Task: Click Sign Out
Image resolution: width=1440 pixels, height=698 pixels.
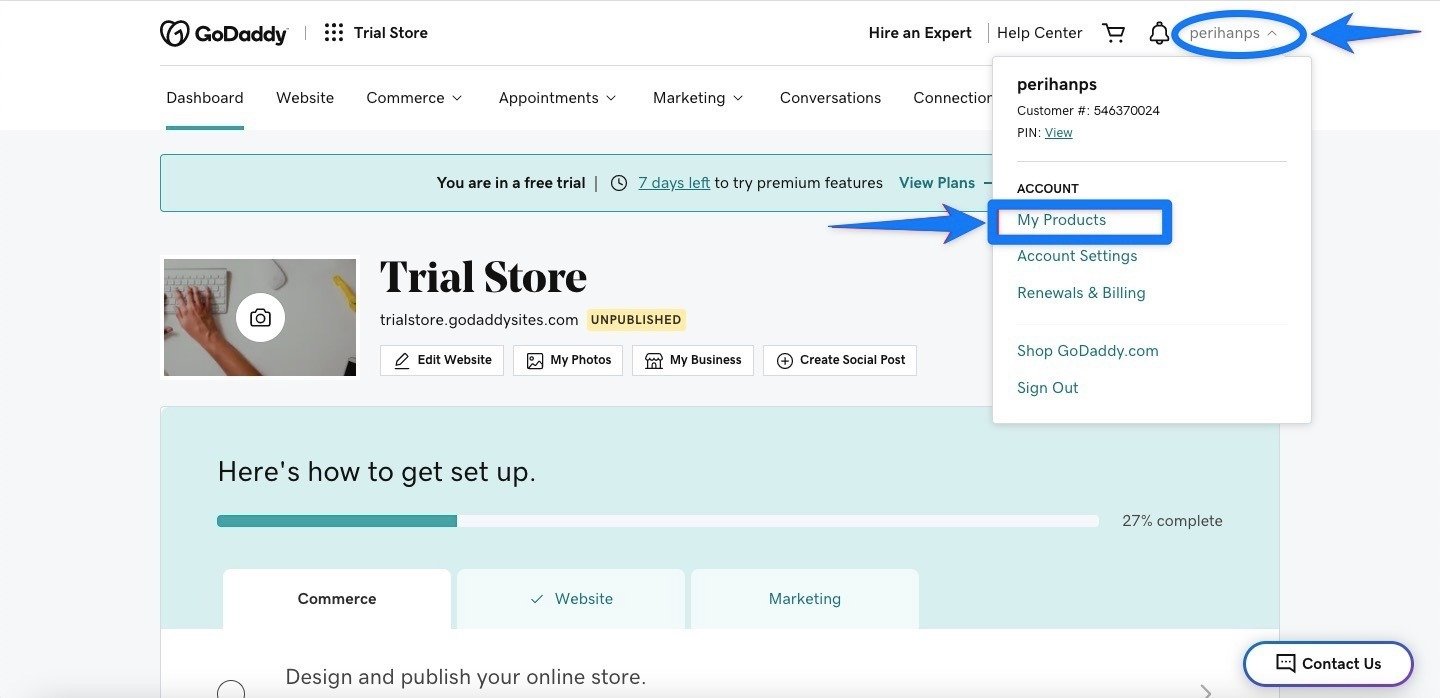Action: [x=1047, y=388]
